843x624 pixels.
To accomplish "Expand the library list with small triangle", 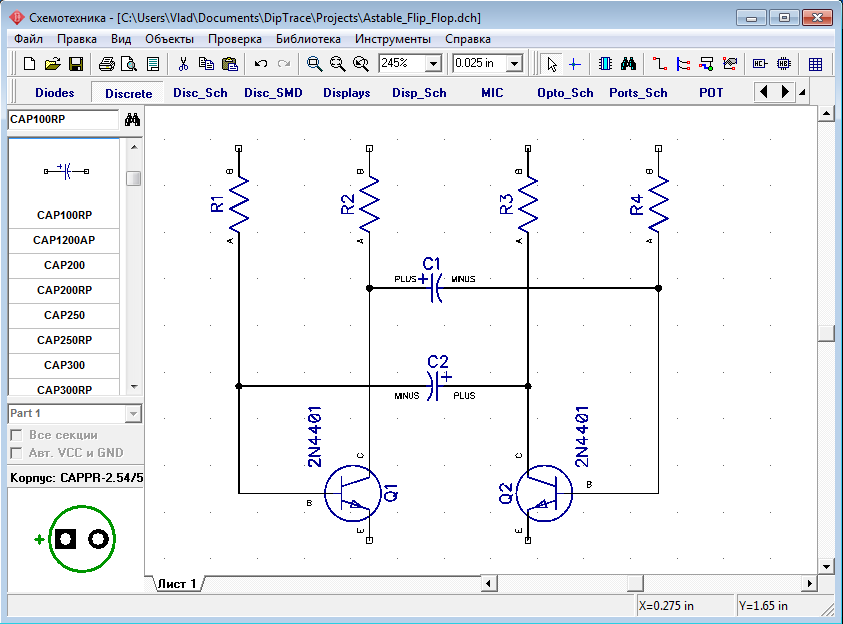I will pos(802,92).
